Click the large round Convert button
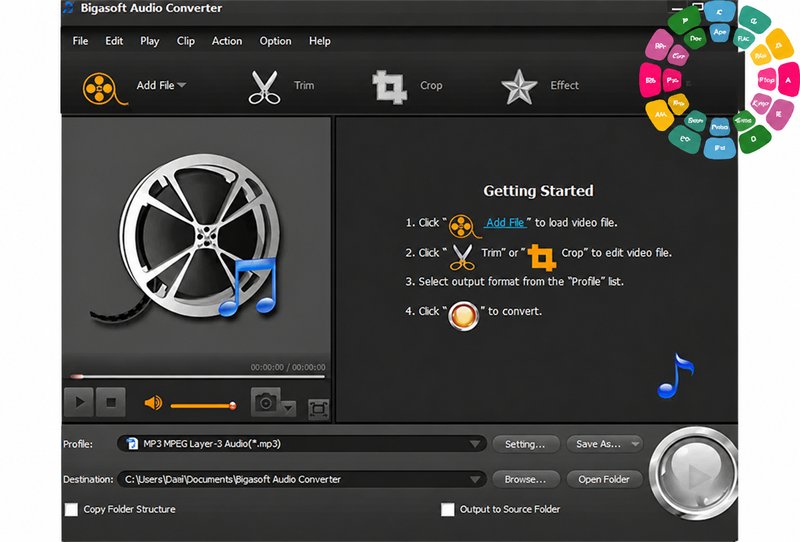The width and height of the screenshot is (800, 542). click(x=694, y=474)
